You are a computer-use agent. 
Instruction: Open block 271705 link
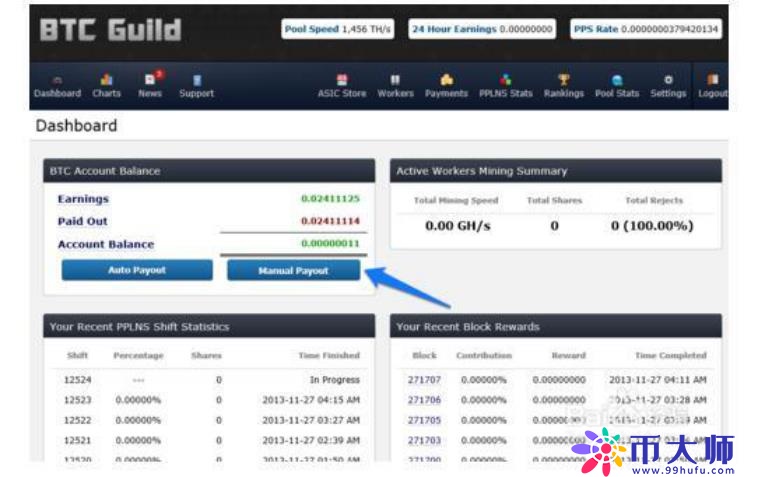coord(424,420)
